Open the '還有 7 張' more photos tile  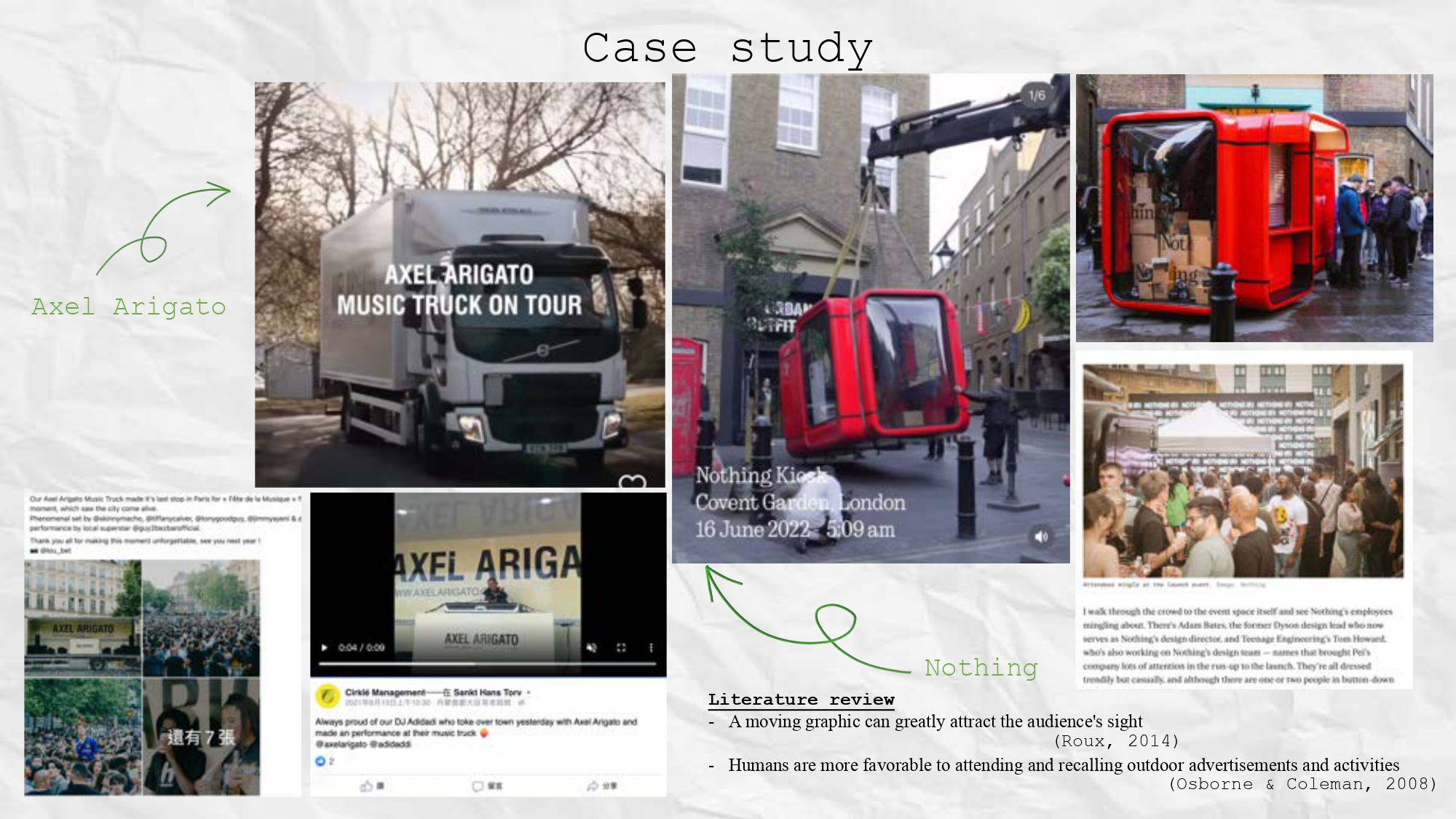(201, 737)
